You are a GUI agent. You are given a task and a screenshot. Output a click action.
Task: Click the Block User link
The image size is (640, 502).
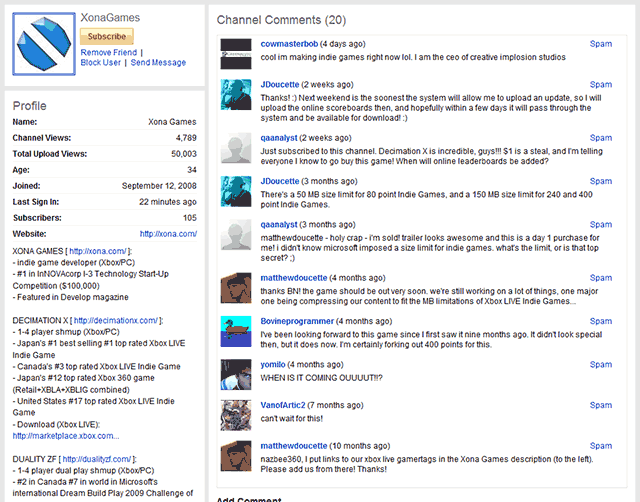tap(100, 62)
